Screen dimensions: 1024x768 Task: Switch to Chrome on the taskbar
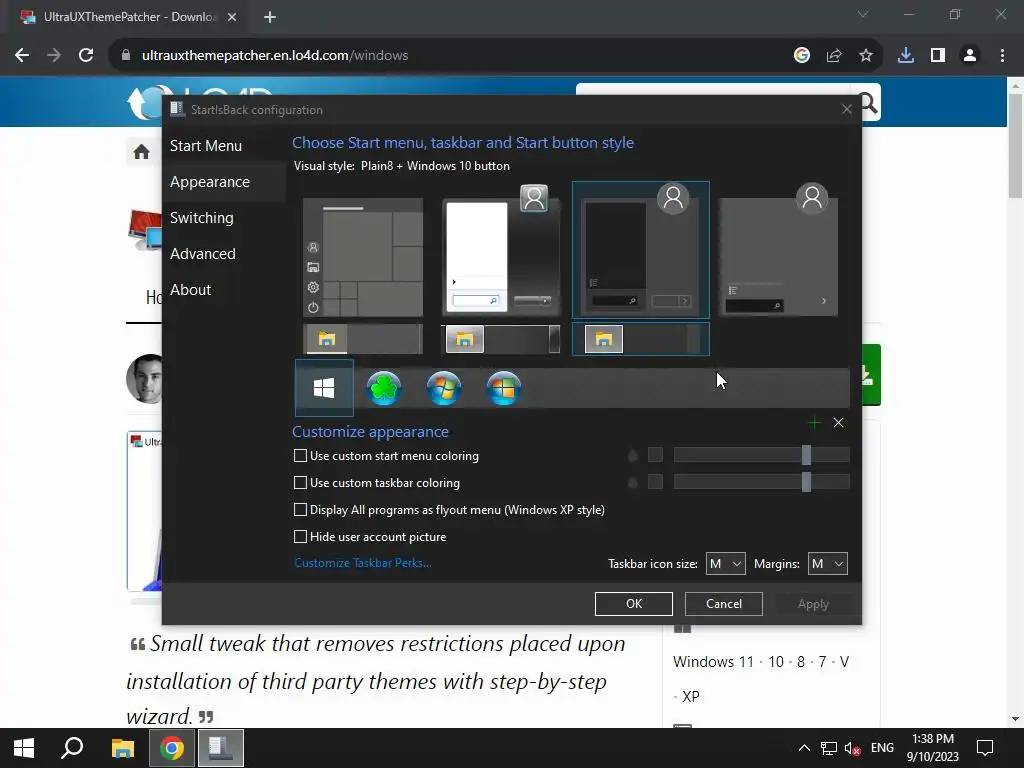172,748
